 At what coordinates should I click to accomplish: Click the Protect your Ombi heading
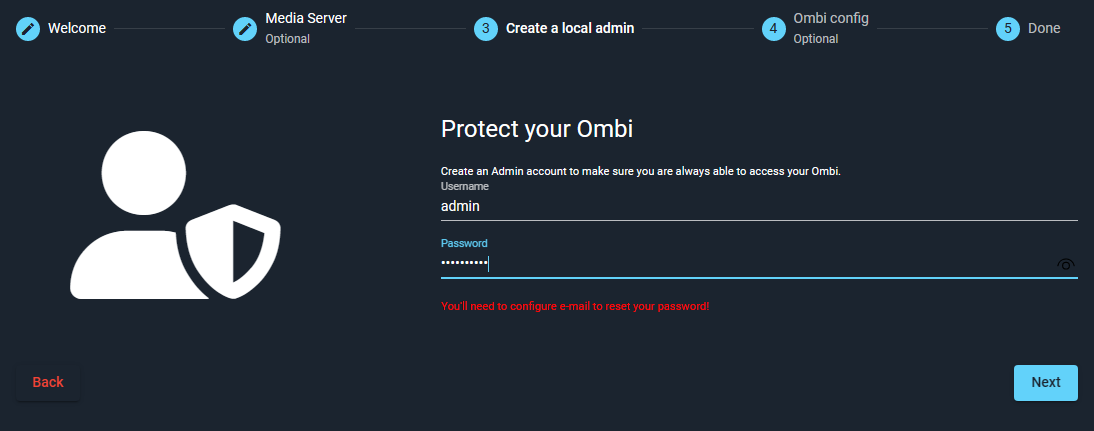pyautogui.click(x=537, y=129)
